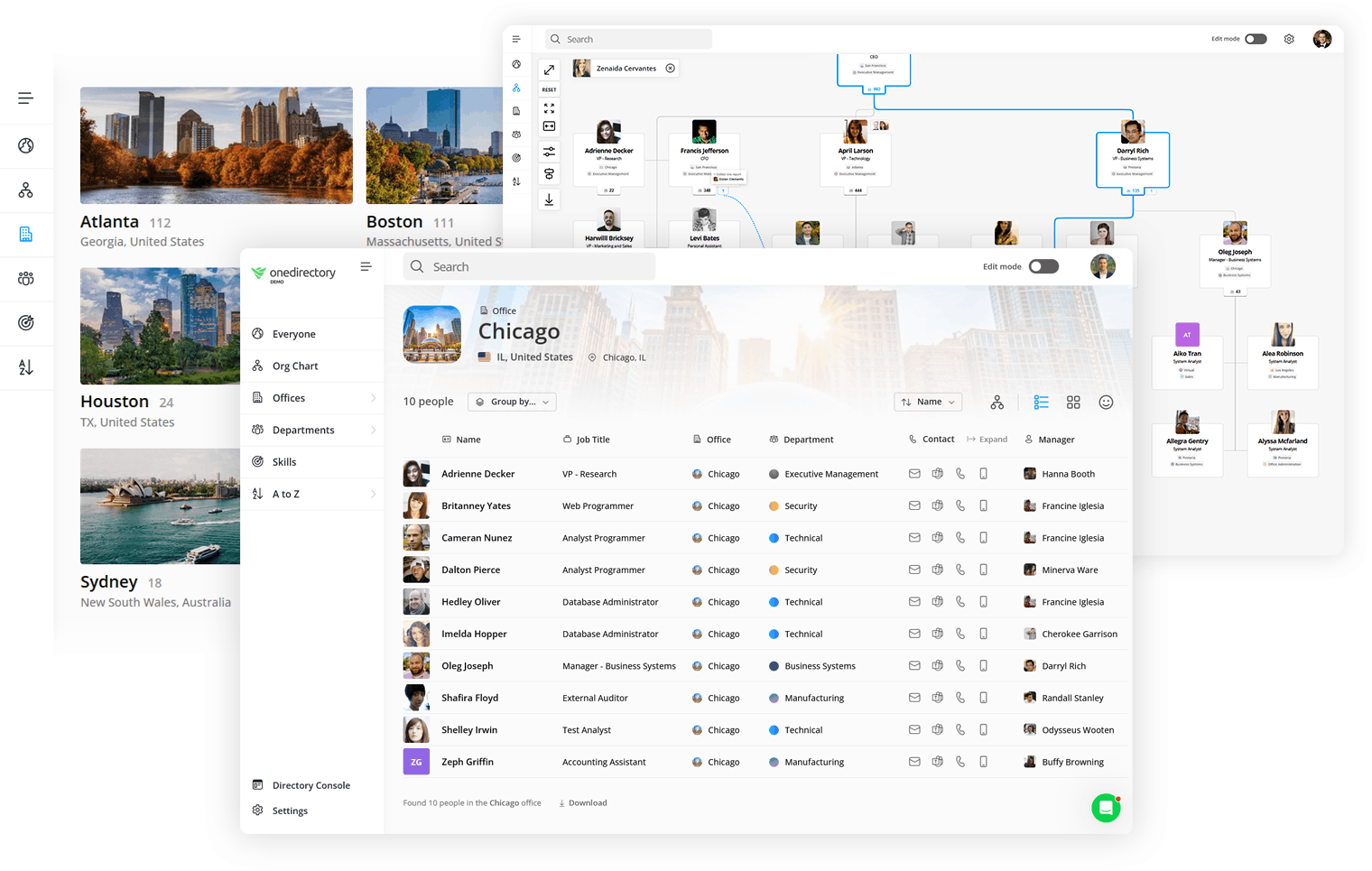Click the Search field in org chart window
Image resolution: width=1372 pixels, height=871 pixels.
point(628,39)
